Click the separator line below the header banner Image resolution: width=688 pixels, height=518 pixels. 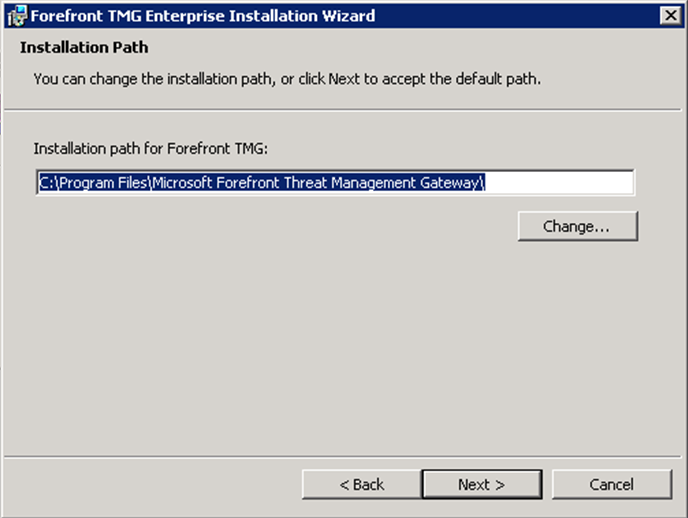[344, 108]
